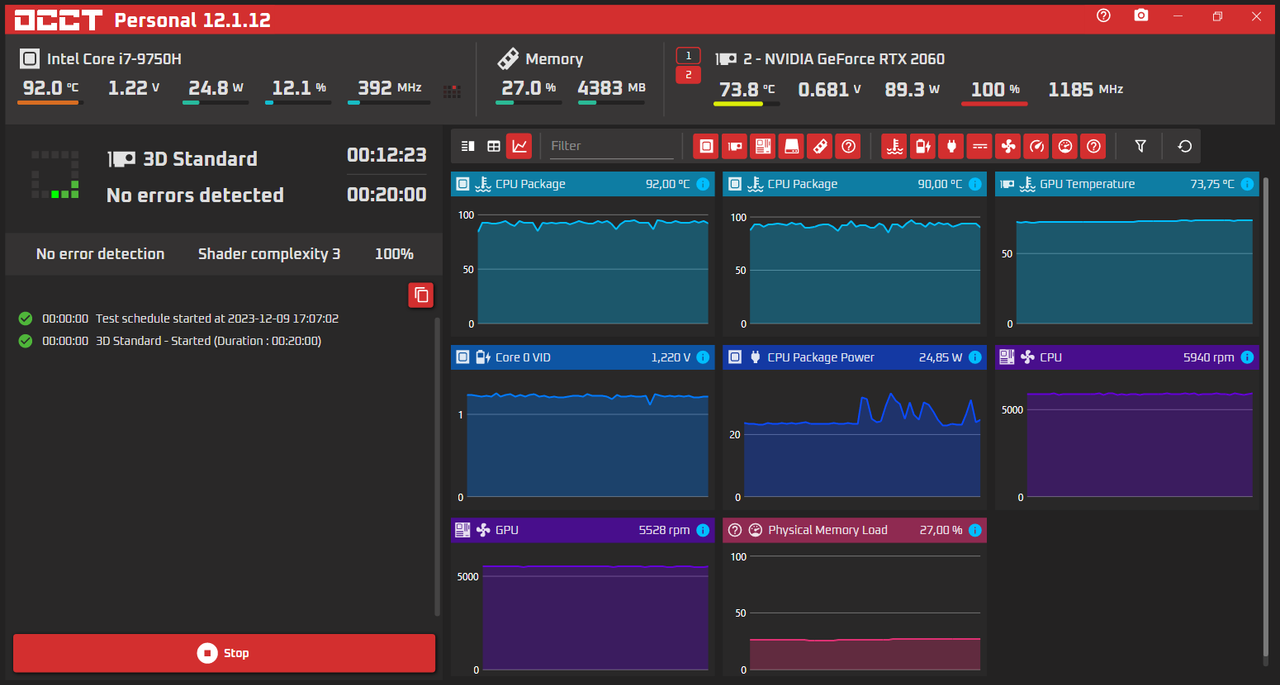This screenshot has width=1280, height=685.
Task: Toggle the temperature sensors filter
Action: (x=895, y=146)
